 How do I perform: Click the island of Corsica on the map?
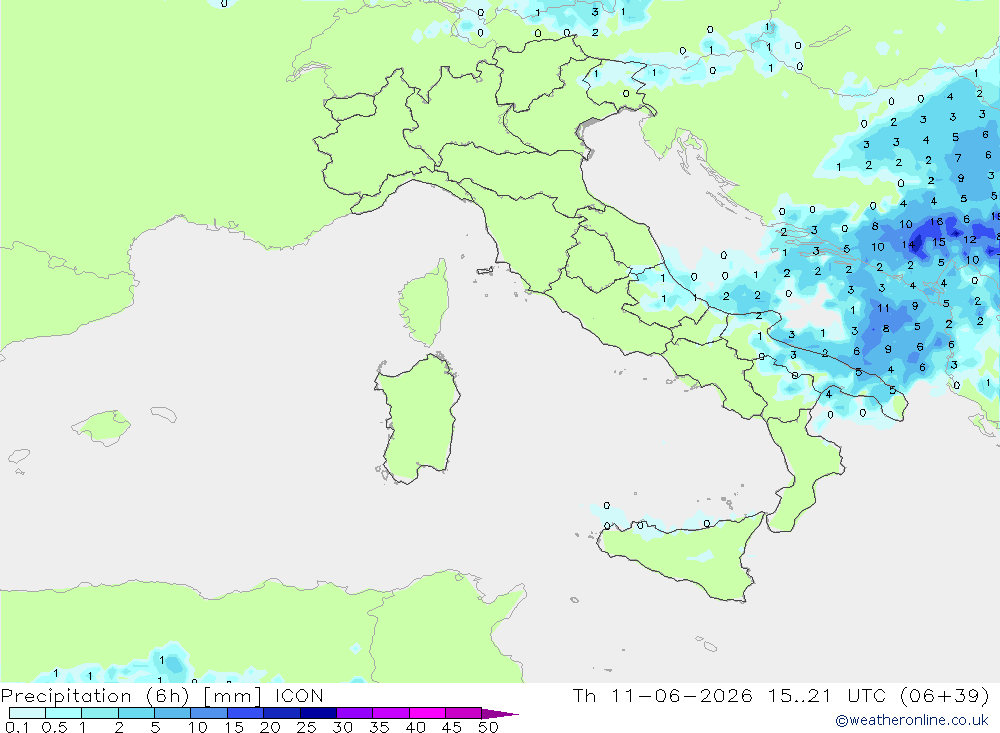pos(425,304)
